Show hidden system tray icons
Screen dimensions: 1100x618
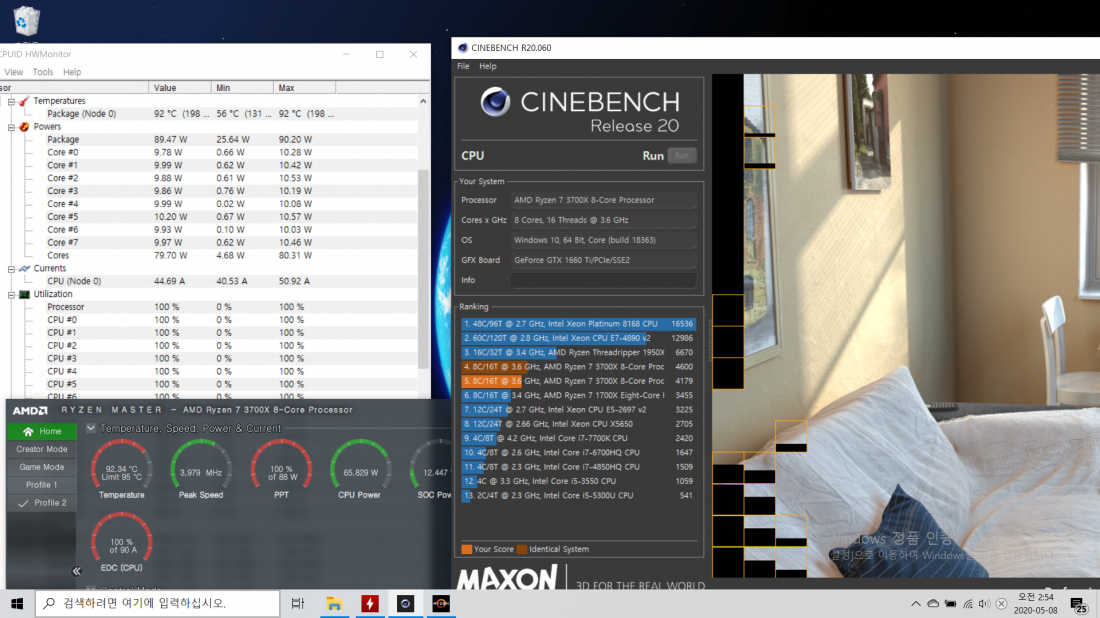915,603
